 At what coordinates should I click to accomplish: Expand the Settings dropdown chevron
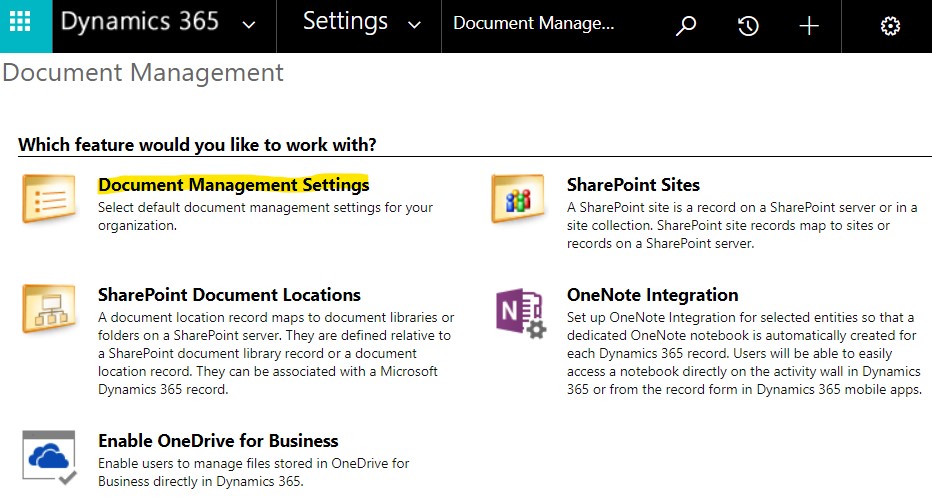pos(414,25)
